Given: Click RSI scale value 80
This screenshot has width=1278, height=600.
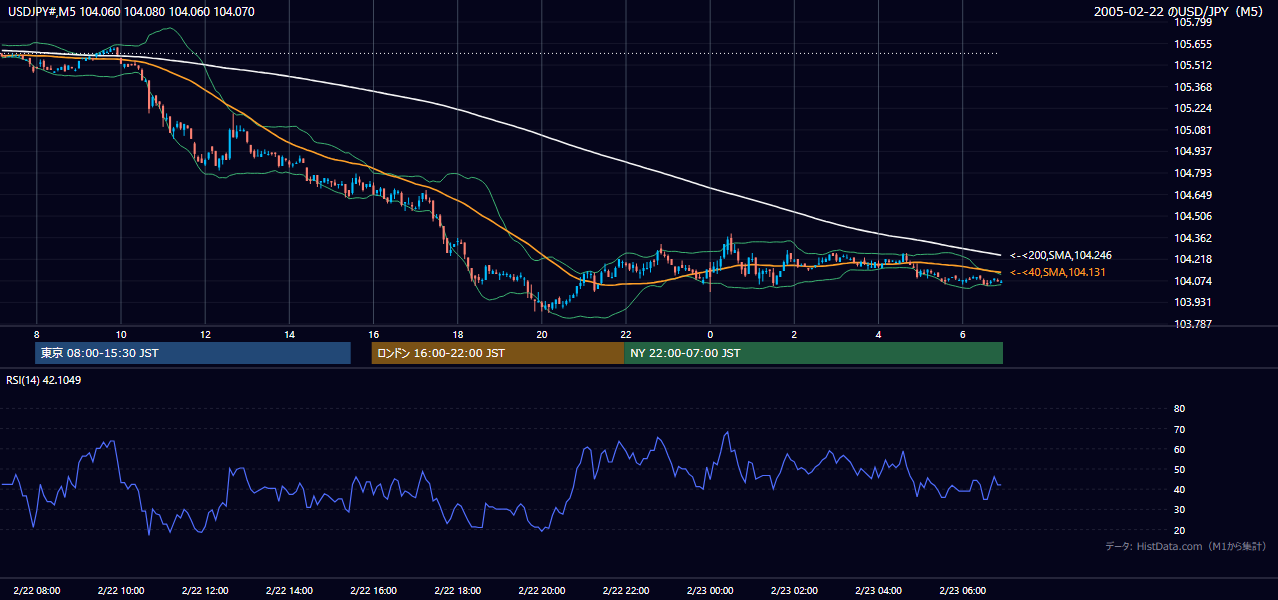Looking at the screenshot, I should 1179,409.
